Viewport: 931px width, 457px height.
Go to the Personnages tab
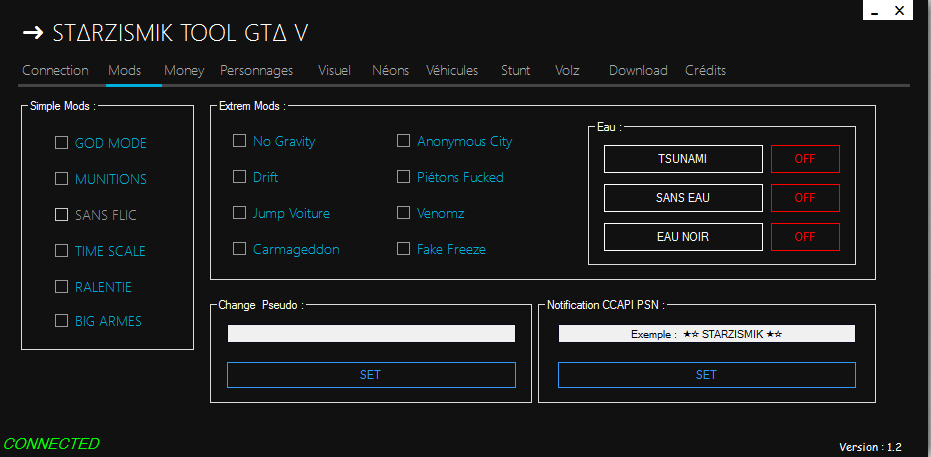tap(256, 71)
